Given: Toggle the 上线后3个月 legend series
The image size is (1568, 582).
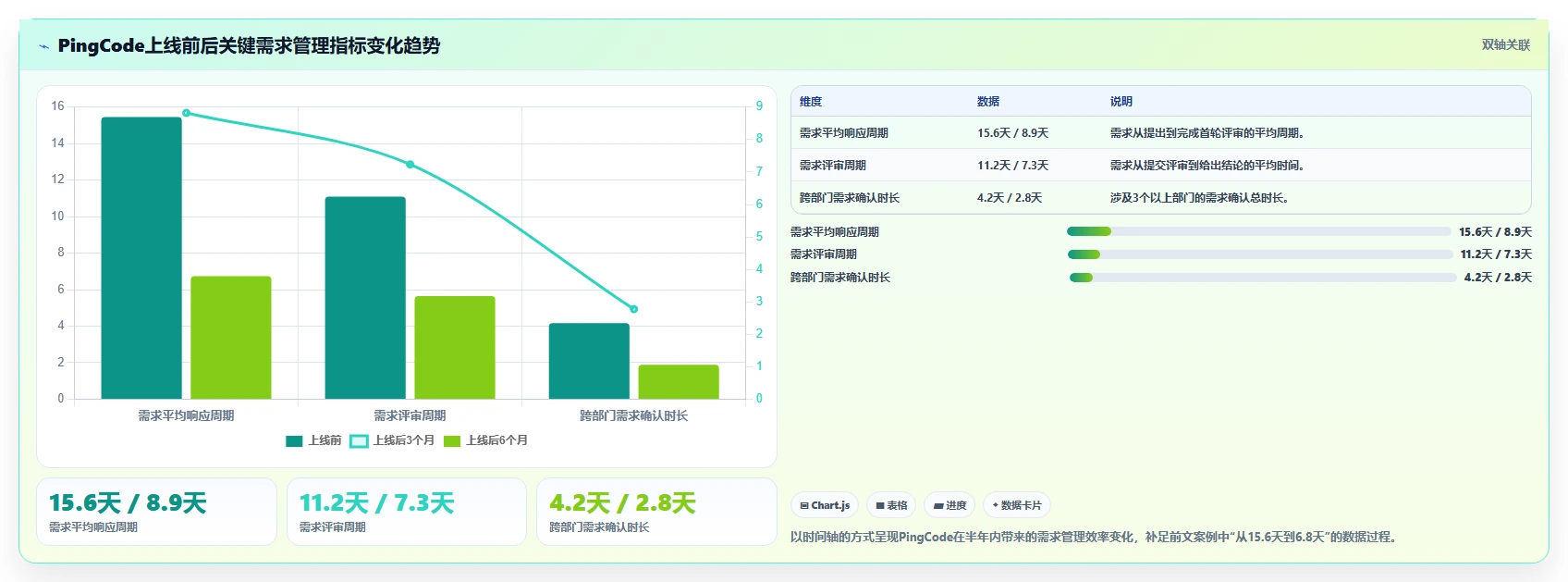Looking at the screenshot, I should tap(392, 441).
